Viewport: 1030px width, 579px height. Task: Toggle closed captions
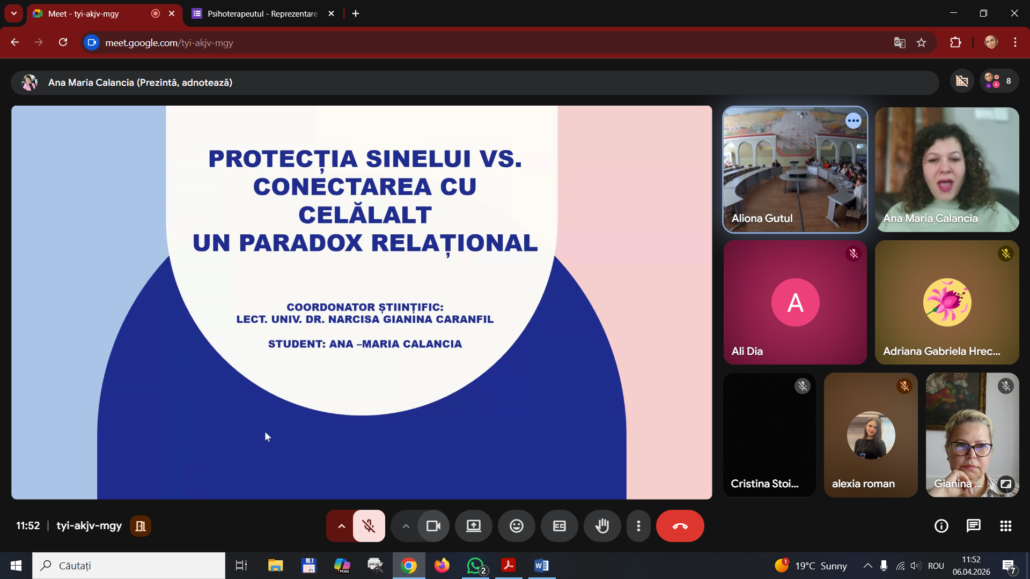(x=559, y=526)
